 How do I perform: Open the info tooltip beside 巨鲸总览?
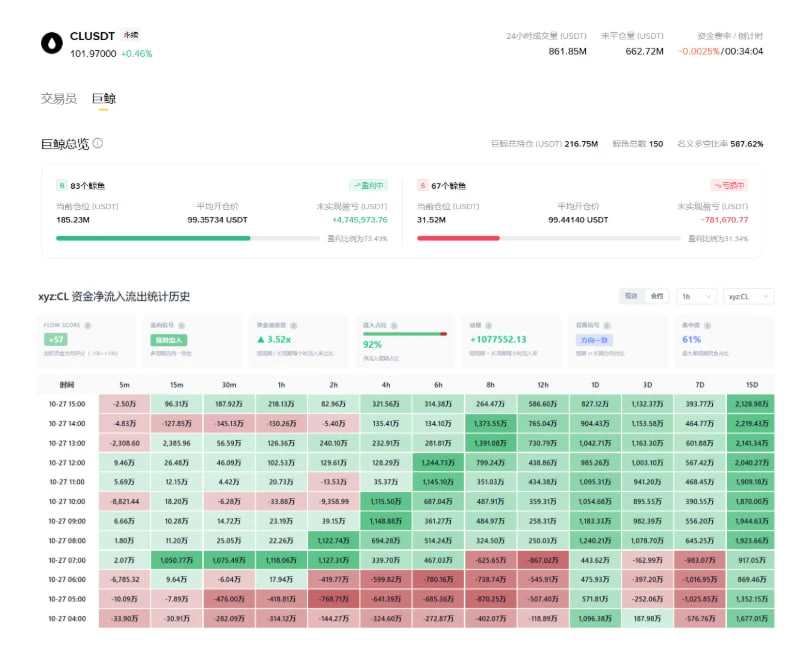(x=98, y=143)
